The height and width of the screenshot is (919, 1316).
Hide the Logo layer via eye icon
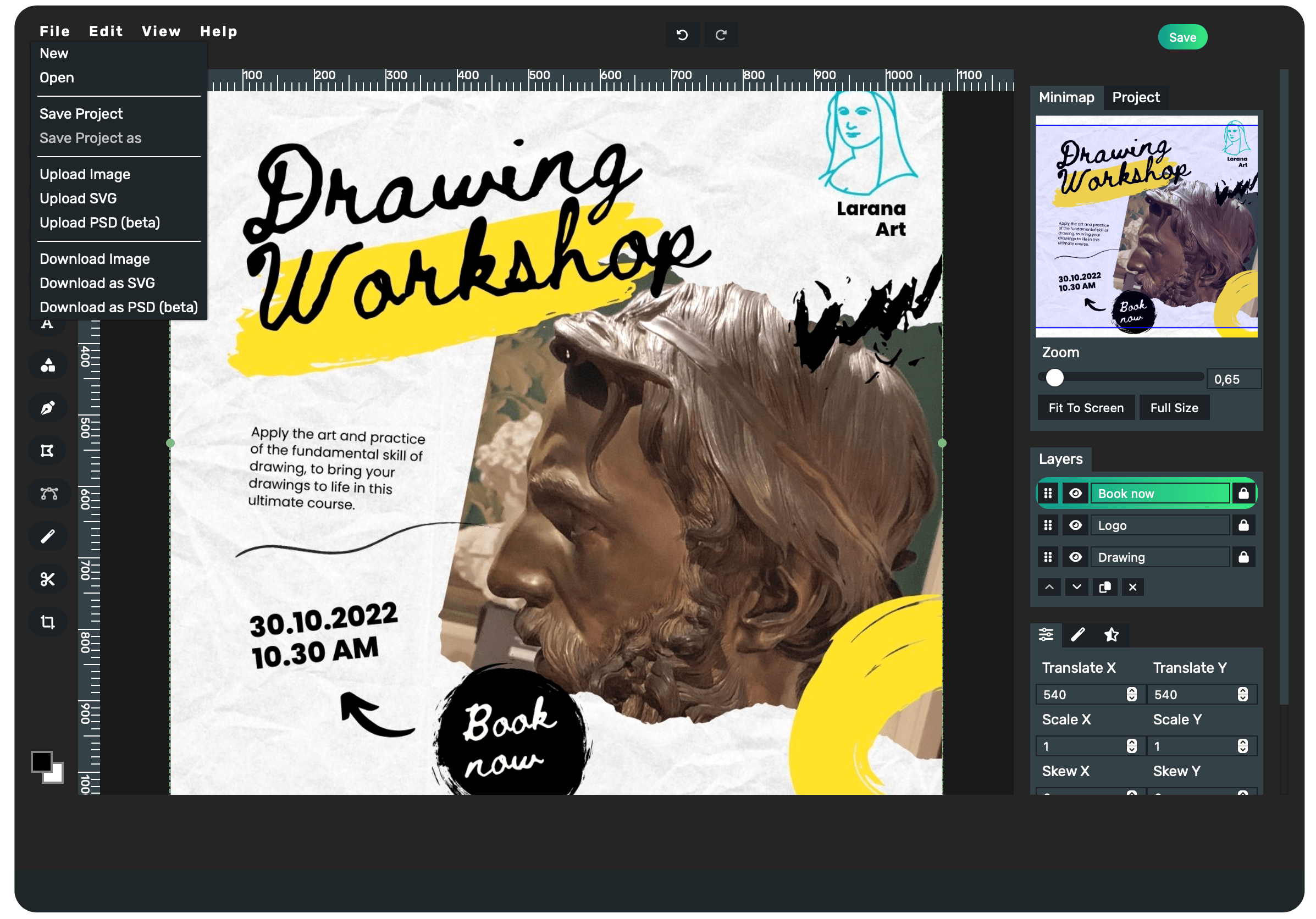pyautogui.click(x=1075, y=525)
